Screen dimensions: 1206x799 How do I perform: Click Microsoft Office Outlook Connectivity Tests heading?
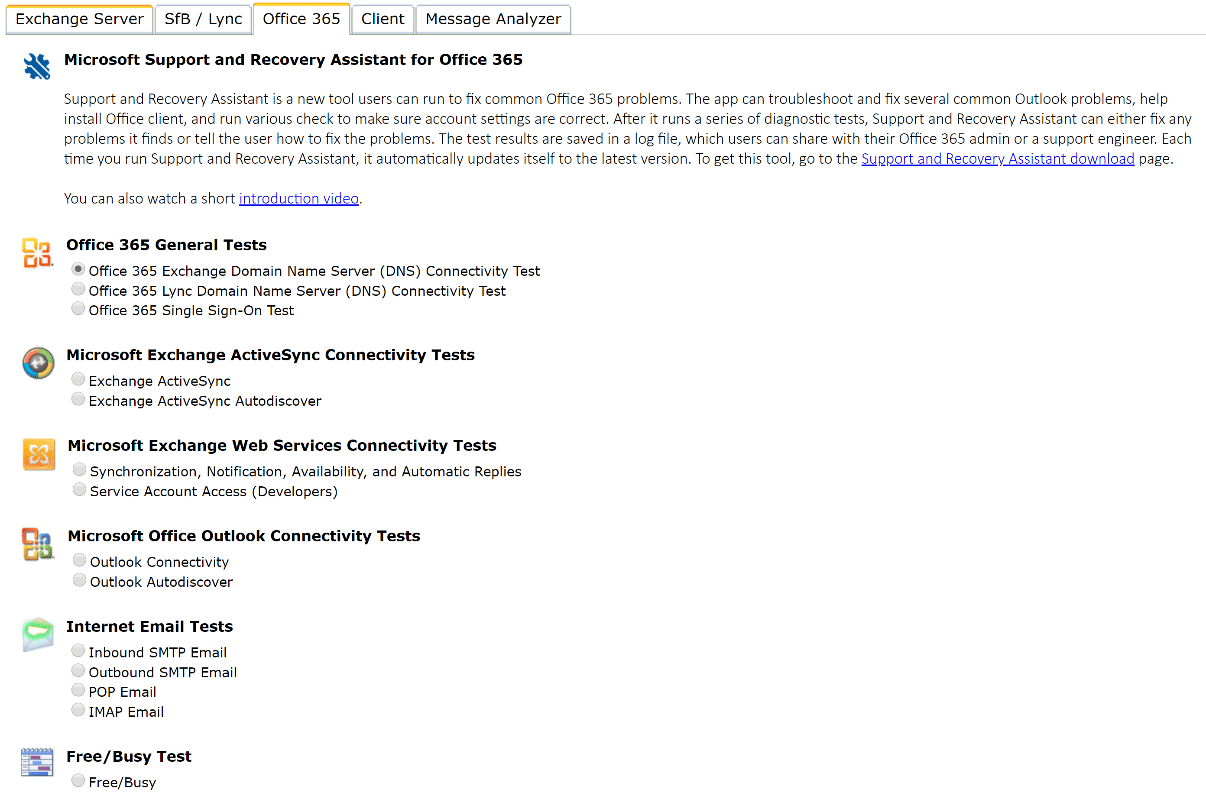[x=244, y=536]
